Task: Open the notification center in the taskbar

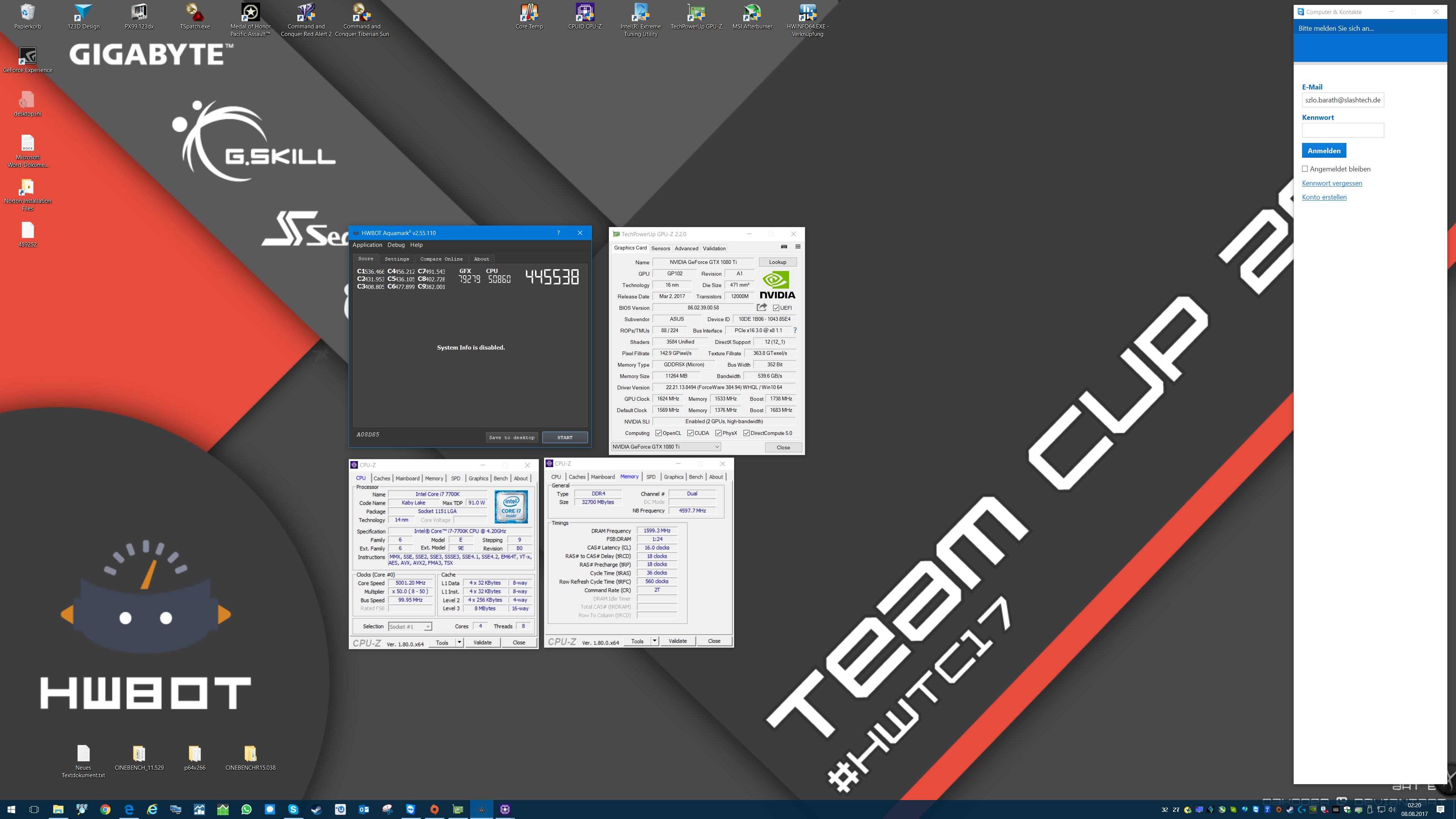Action: click(1440, 810)
